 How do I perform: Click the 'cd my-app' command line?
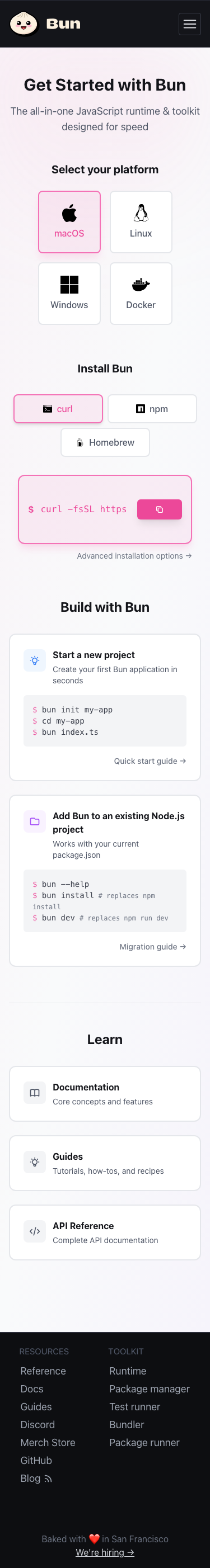coord(58,721)
